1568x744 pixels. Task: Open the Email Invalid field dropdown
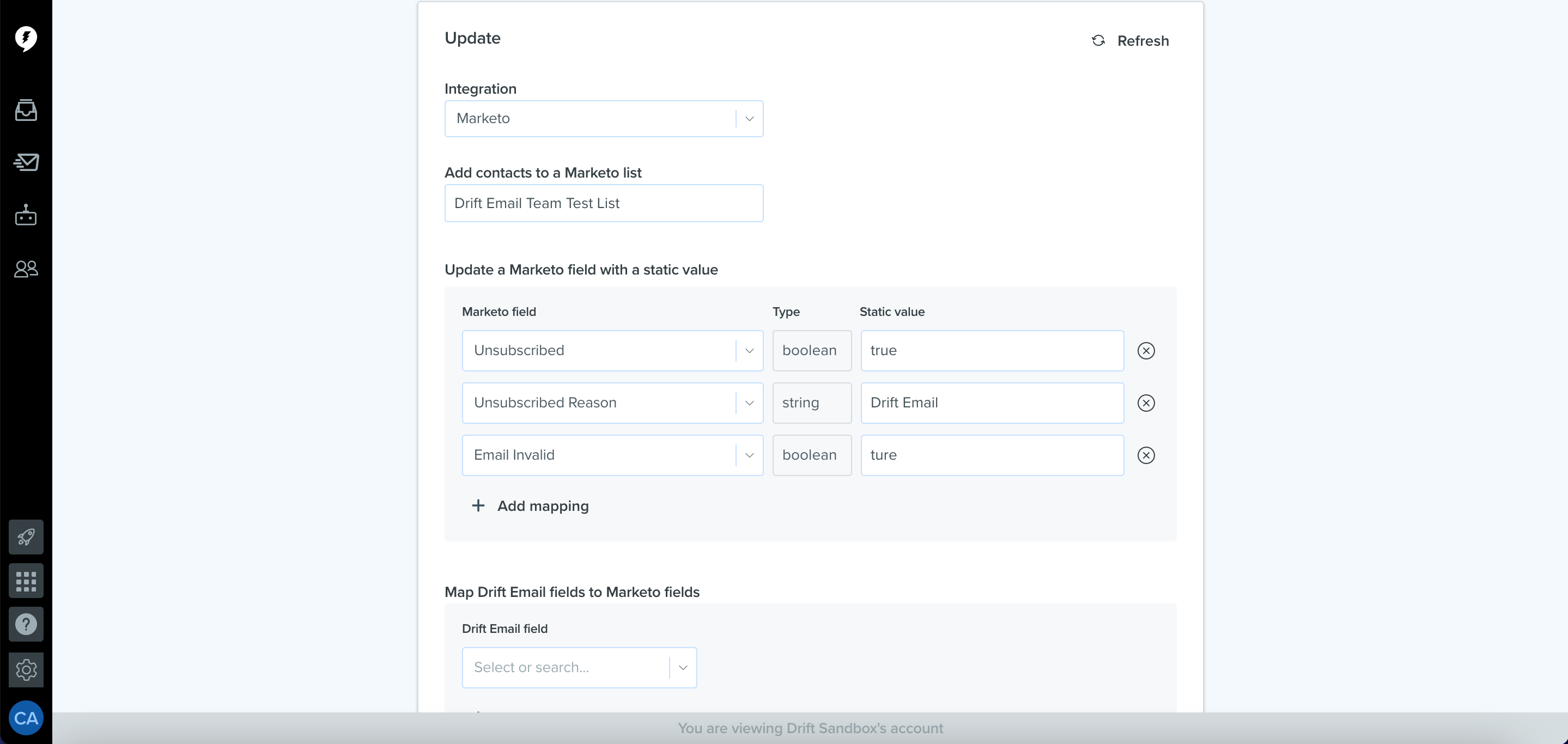pos(612,455)
